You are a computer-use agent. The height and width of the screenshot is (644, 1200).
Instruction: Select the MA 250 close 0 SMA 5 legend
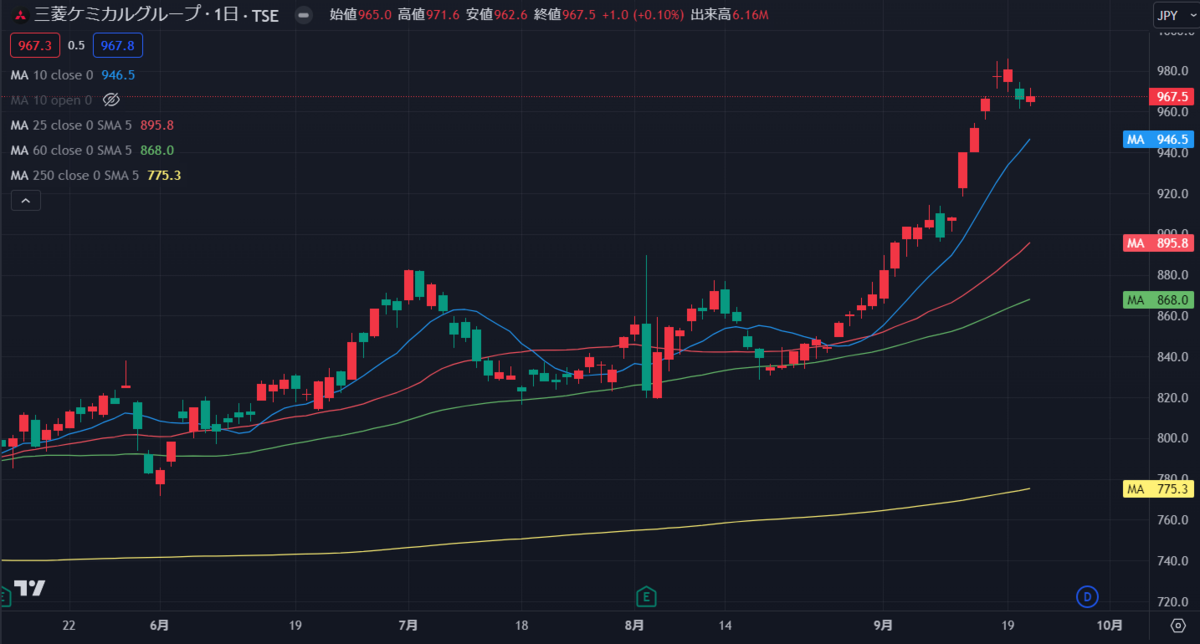[x=96, y=175]
